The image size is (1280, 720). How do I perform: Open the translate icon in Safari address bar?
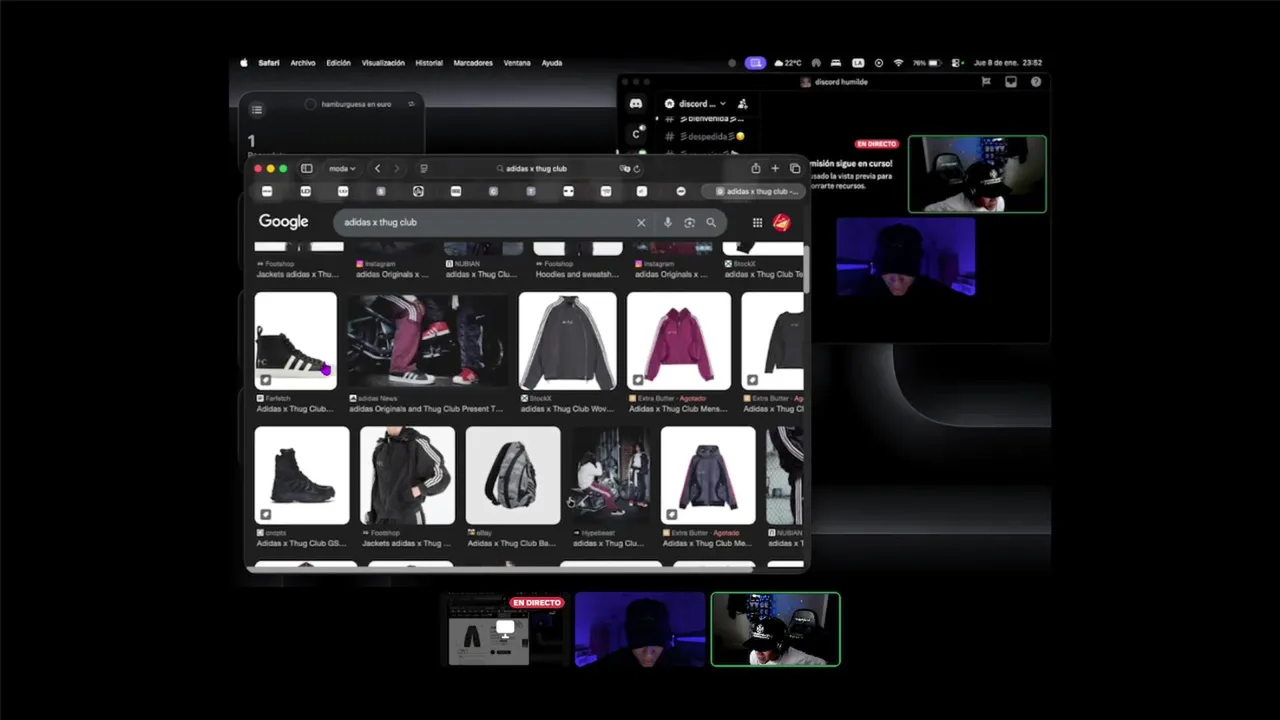tap(624, 169)
